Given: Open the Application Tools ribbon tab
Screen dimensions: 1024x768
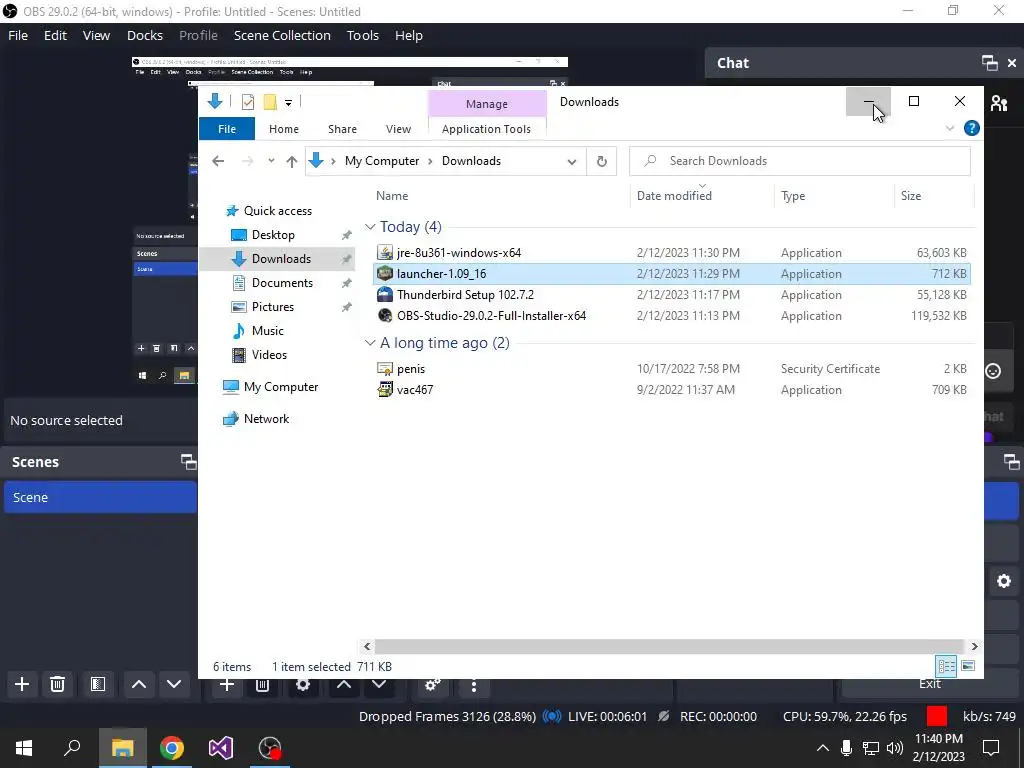Looking at the screenshot, I should 487,129.
